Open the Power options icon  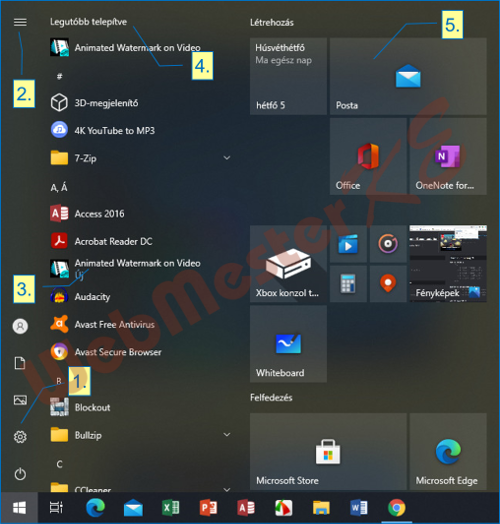(x=20, y=474)
